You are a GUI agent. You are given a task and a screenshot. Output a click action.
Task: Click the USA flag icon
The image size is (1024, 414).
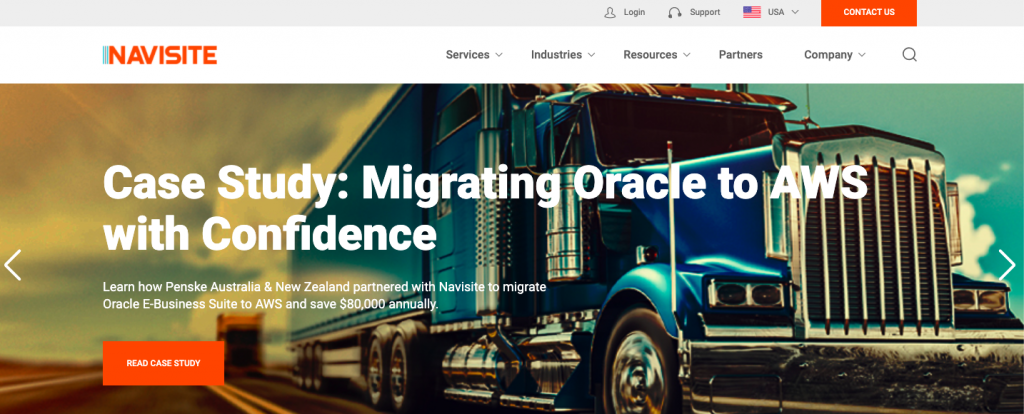point(752,12)
